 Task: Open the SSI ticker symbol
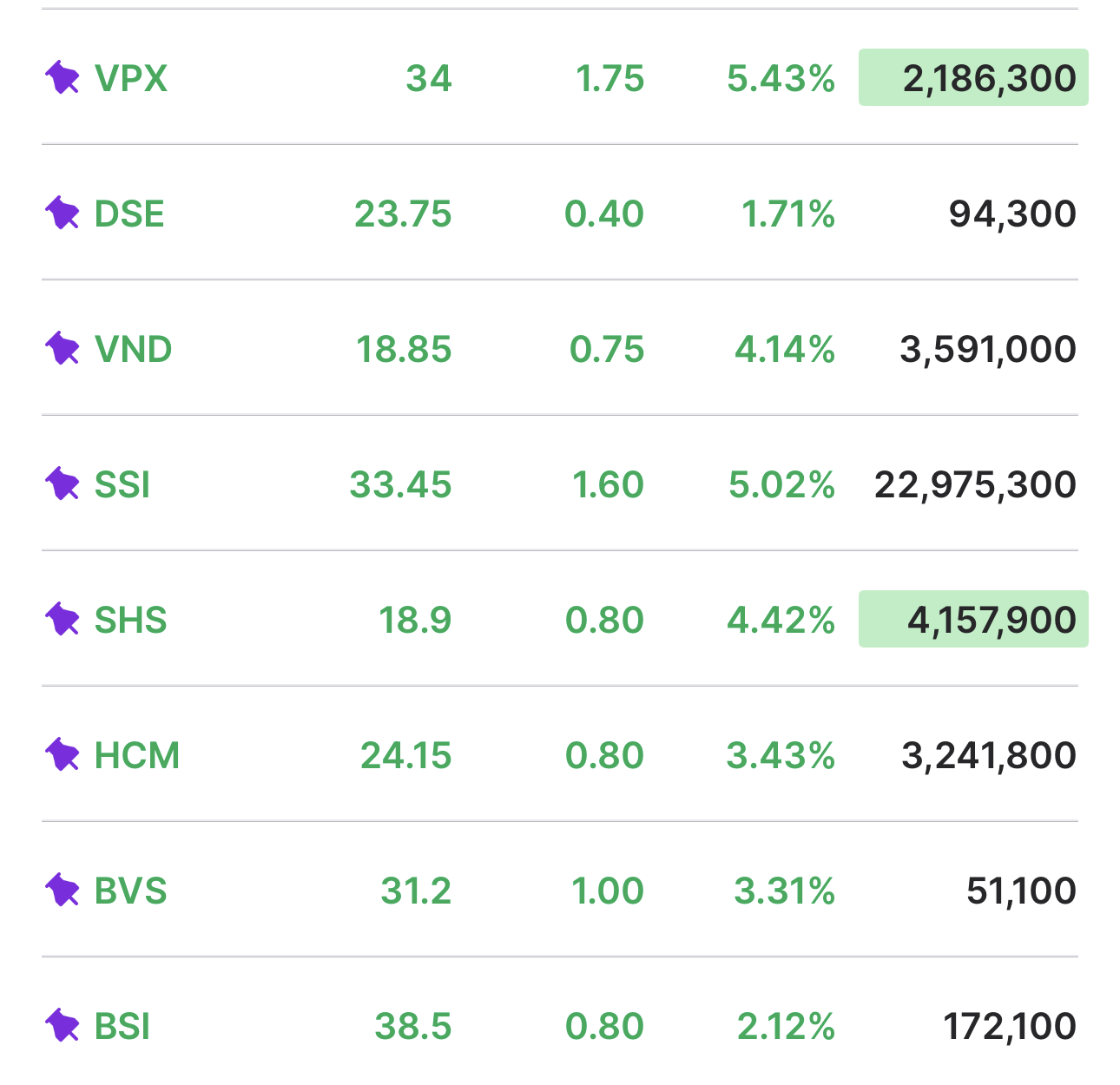click(122, 484)
